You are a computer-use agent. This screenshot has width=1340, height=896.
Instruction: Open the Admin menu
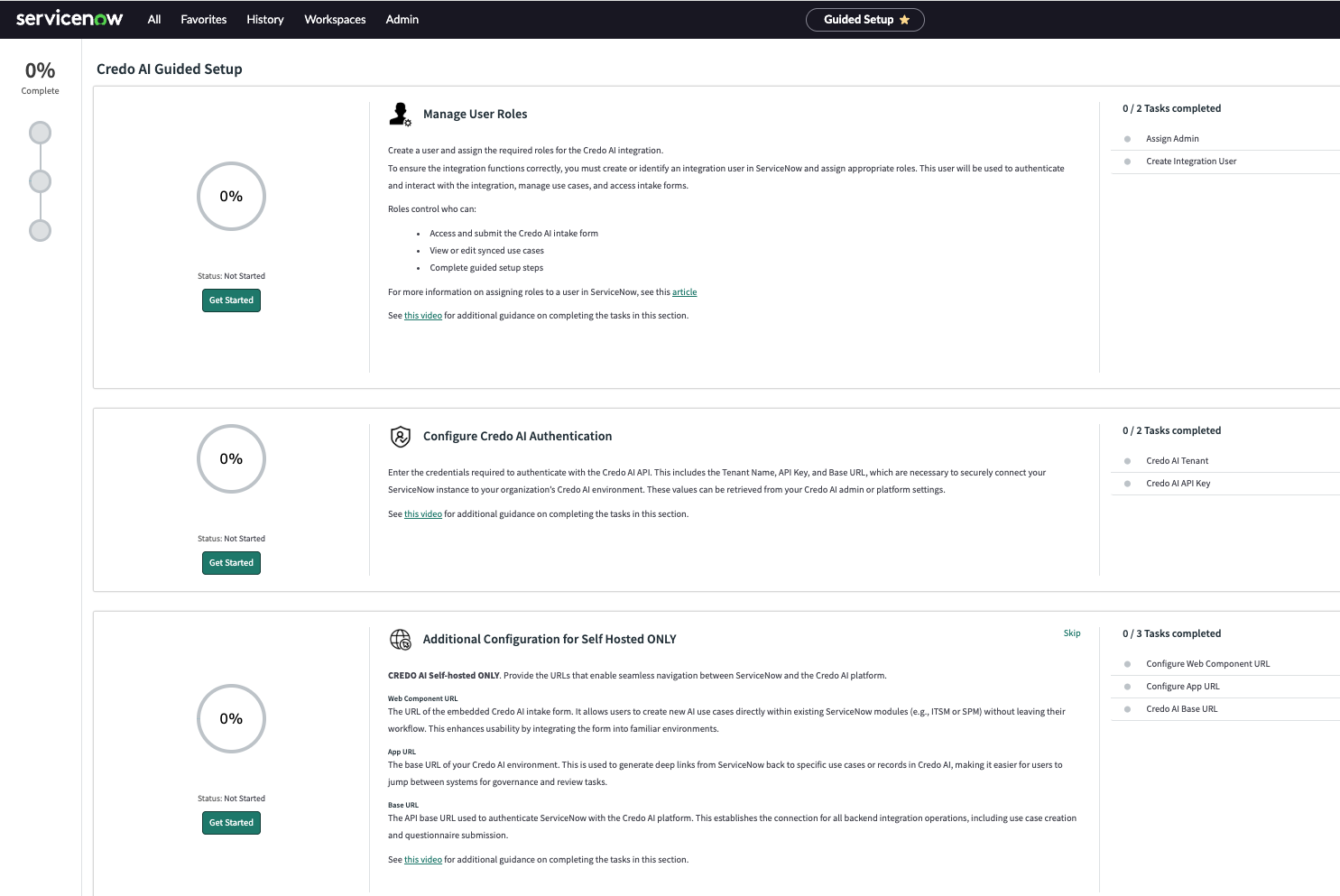click(x=402, y=19)
